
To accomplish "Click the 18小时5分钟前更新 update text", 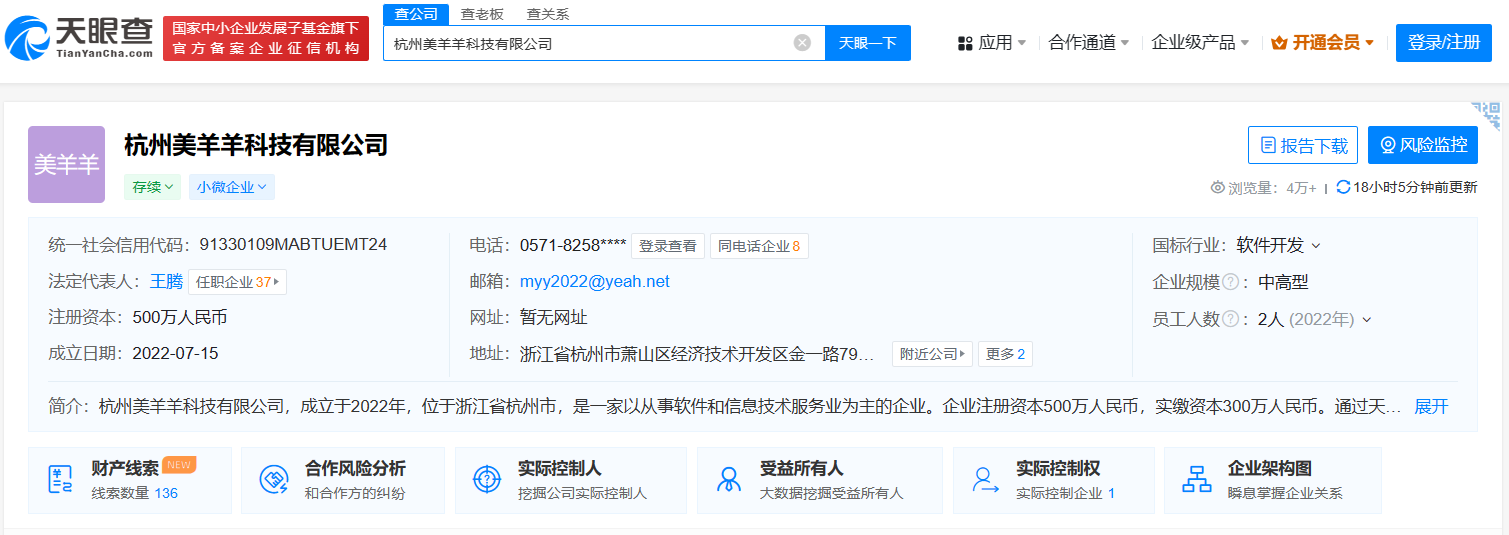I will coord(1415,187).
